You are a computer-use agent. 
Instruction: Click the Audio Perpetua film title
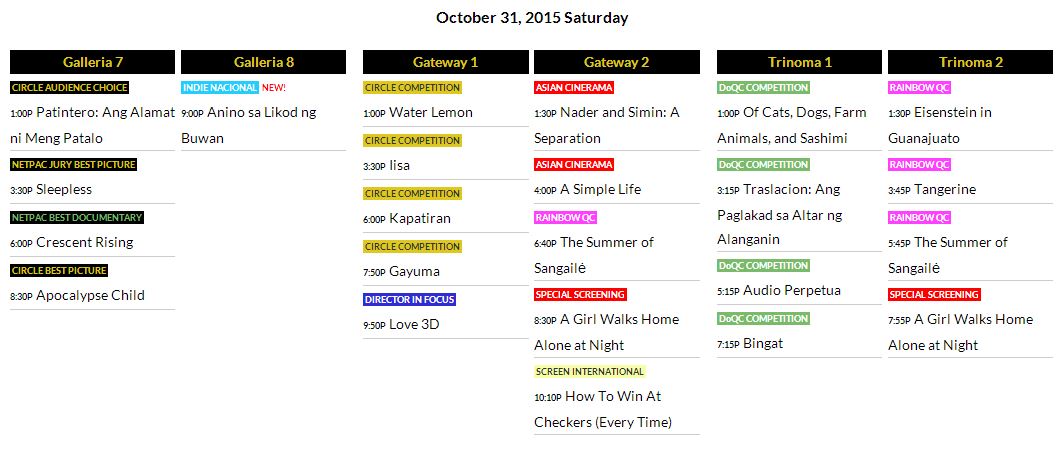(x=791, y=291)
